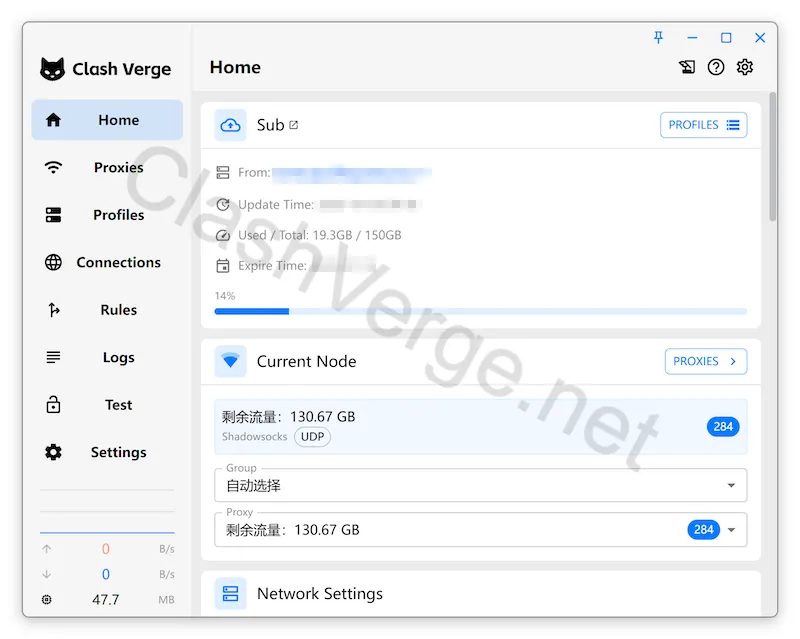Screen dimensions: 800x639
Task: View the Logs page
Action: pos(107,357)
